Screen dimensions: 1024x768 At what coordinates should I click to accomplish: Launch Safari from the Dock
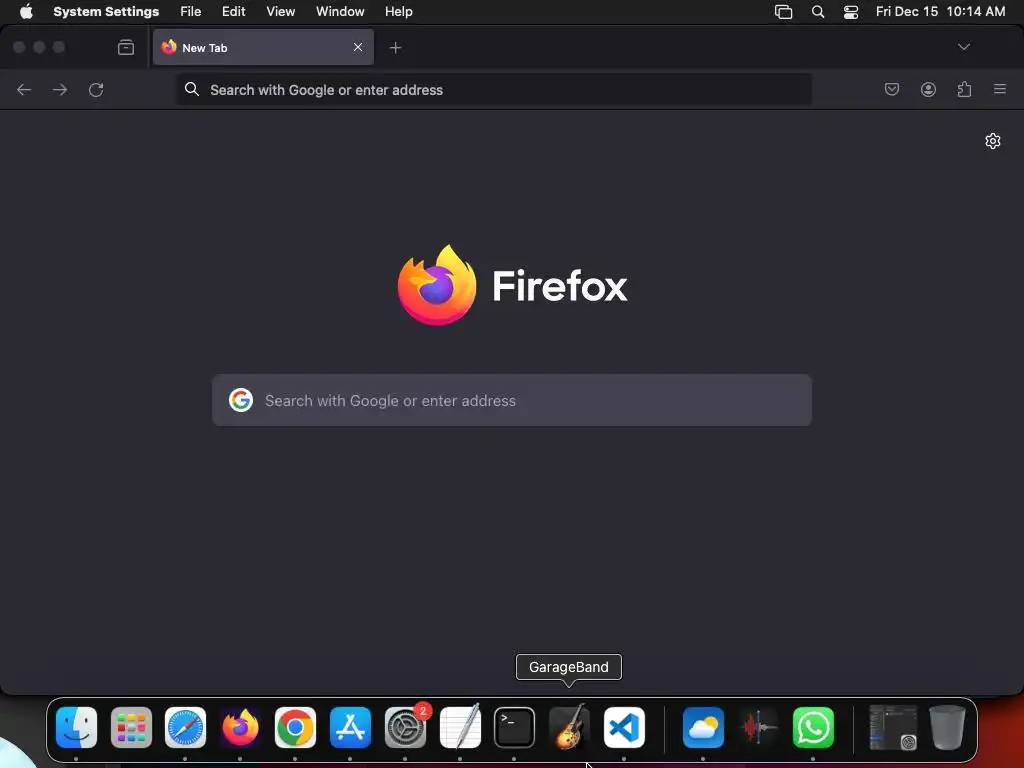[x=185, y=728]
